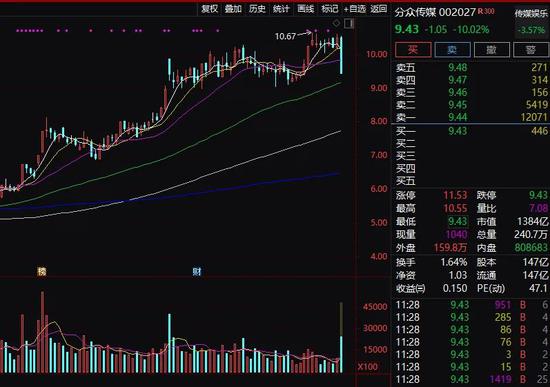Click the 财 financial marker icon below chart

click(x=197, y=271)
